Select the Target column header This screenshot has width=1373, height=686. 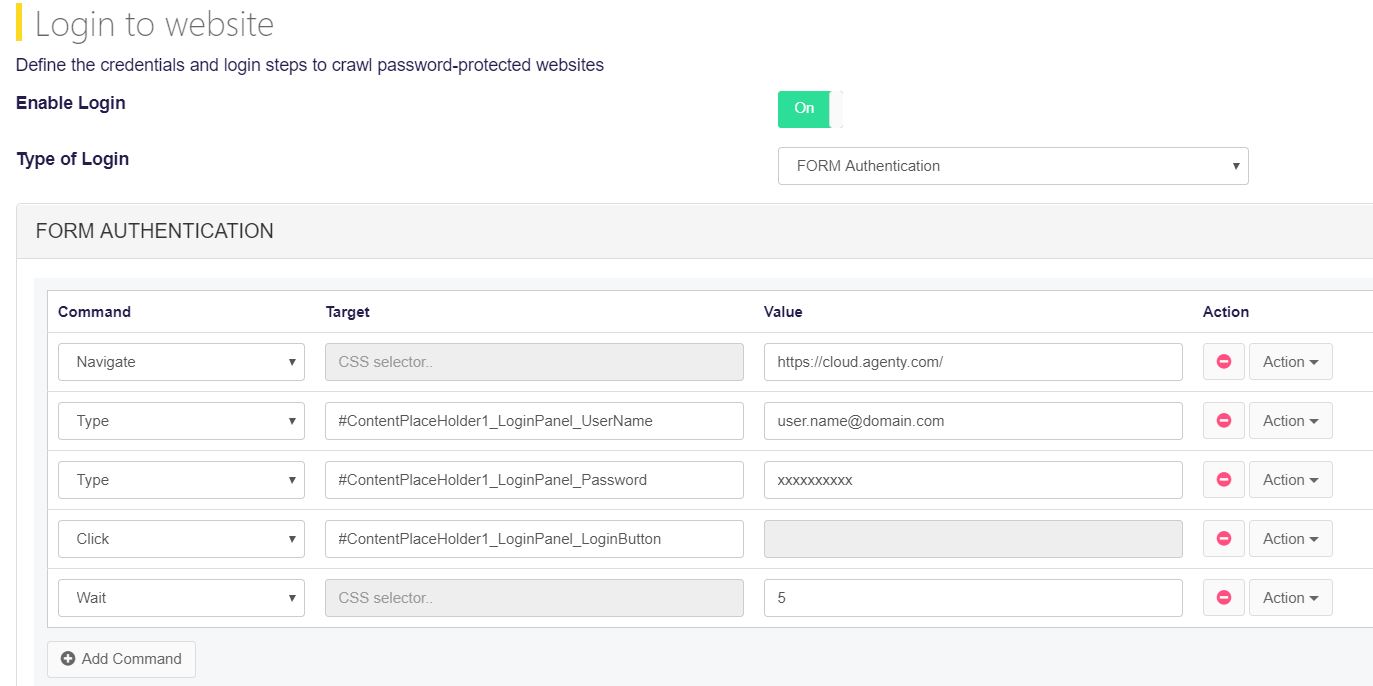348,312
